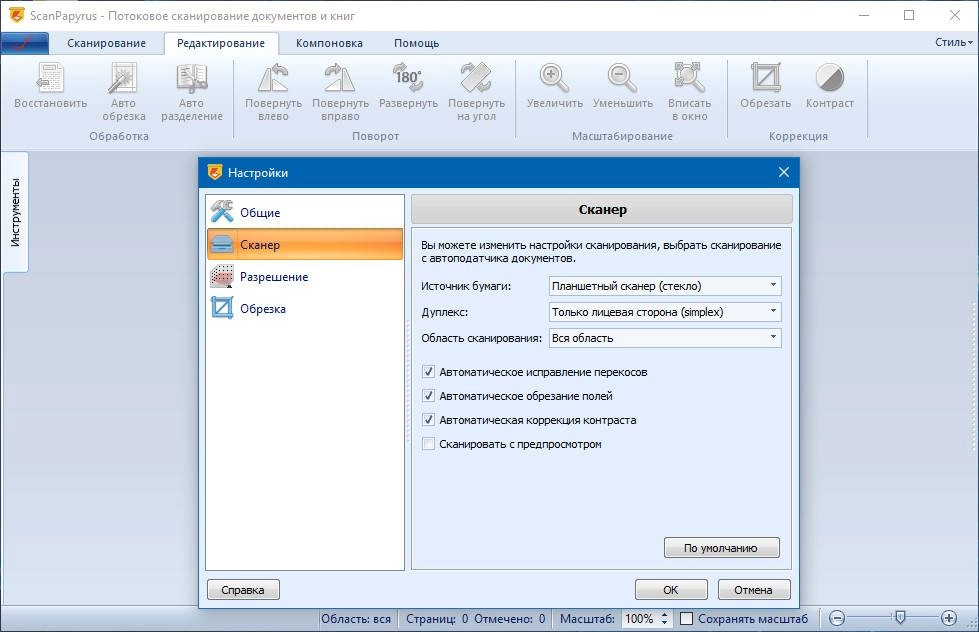Switch to Сканирование ribbon tab
The image size is (979, 632).
[106, 43]
